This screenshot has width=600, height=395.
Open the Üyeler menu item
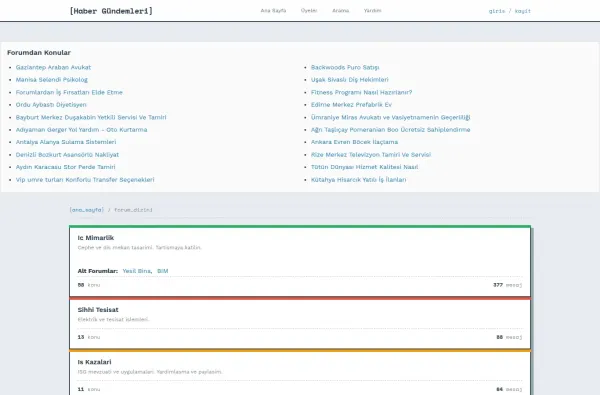coord(309,11)
